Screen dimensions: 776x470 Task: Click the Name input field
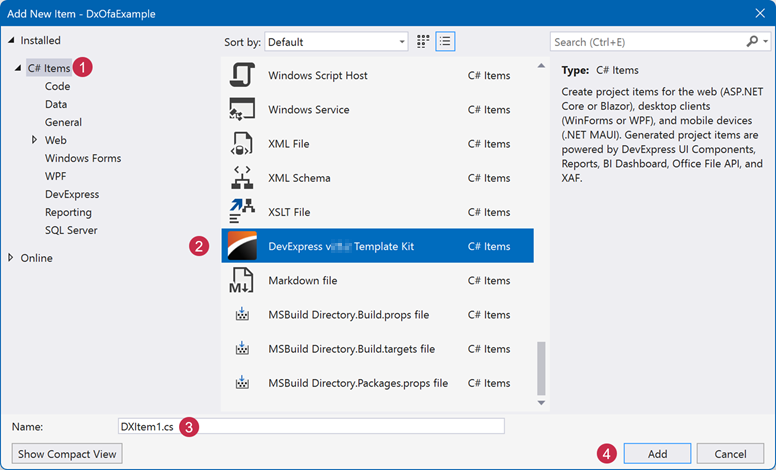pyautogui.click(x=311, y=426)
